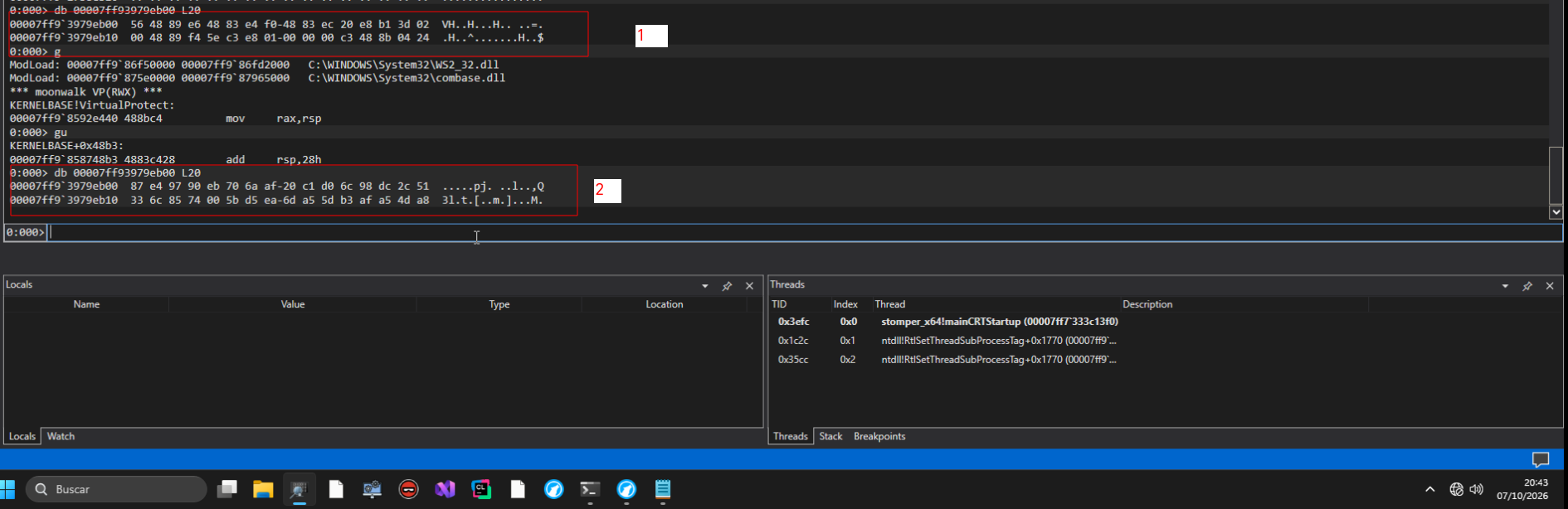1568x509 pixels.
Task: Open Task View from the taskbar
Action: 226,489
